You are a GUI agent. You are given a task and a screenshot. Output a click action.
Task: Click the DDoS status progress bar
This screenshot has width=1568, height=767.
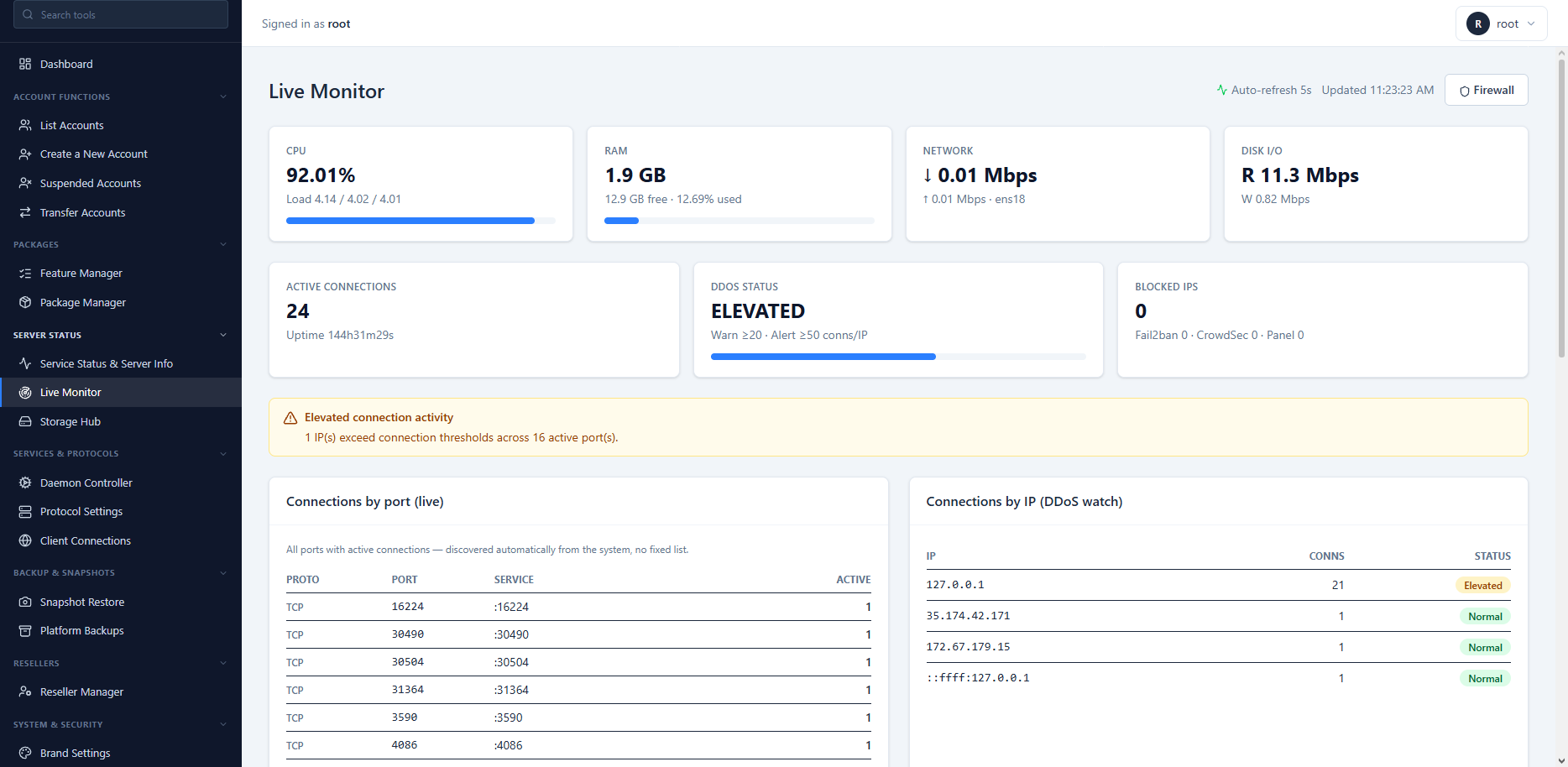[x=898, y=357]
